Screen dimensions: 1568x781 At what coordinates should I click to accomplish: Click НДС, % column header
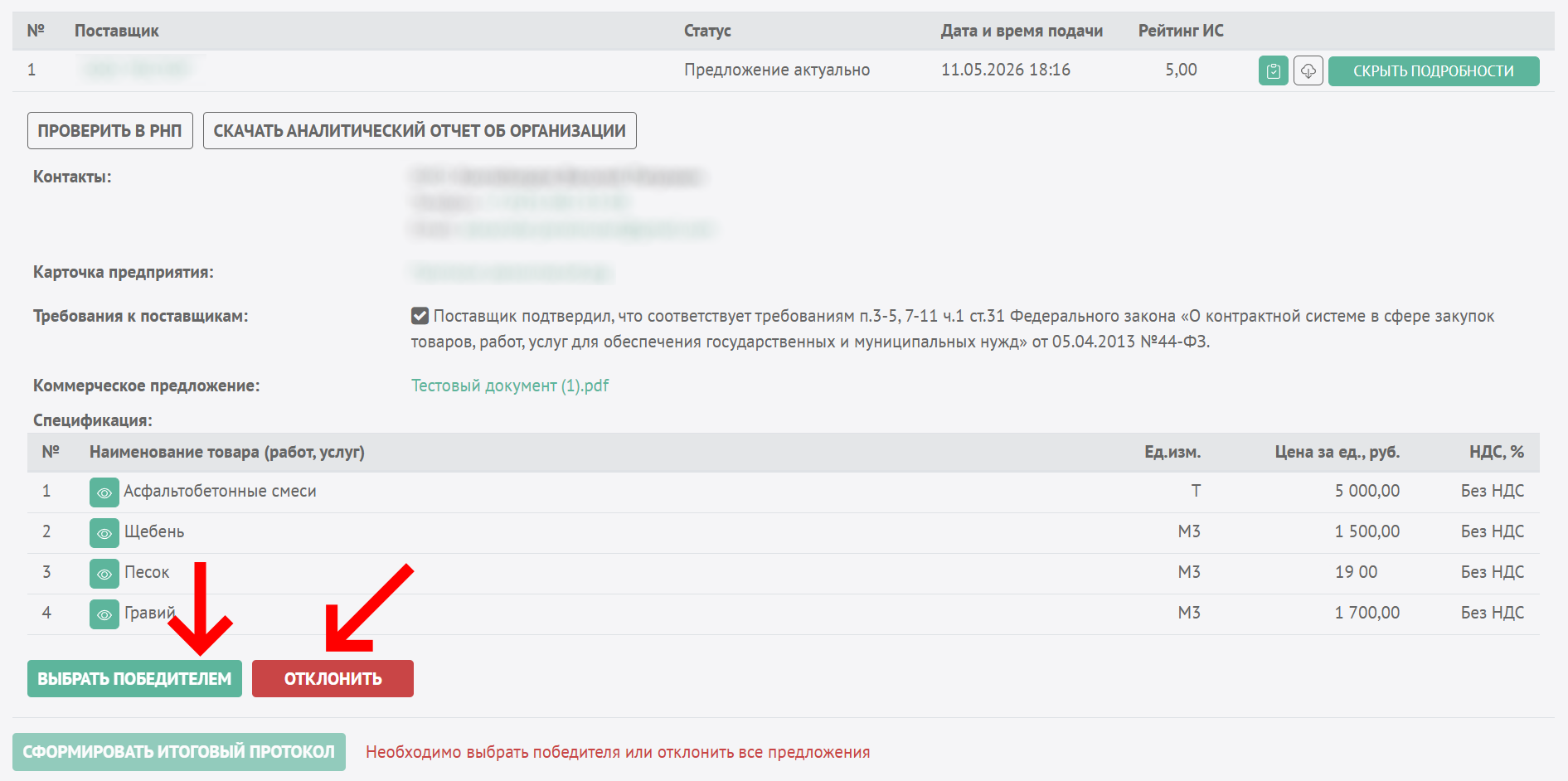click(x=1497, y=452)
